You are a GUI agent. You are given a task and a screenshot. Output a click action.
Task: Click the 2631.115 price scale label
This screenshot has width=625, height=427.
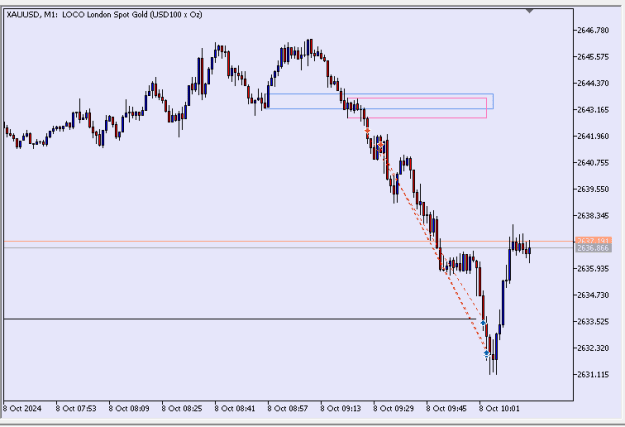(593, 374)
